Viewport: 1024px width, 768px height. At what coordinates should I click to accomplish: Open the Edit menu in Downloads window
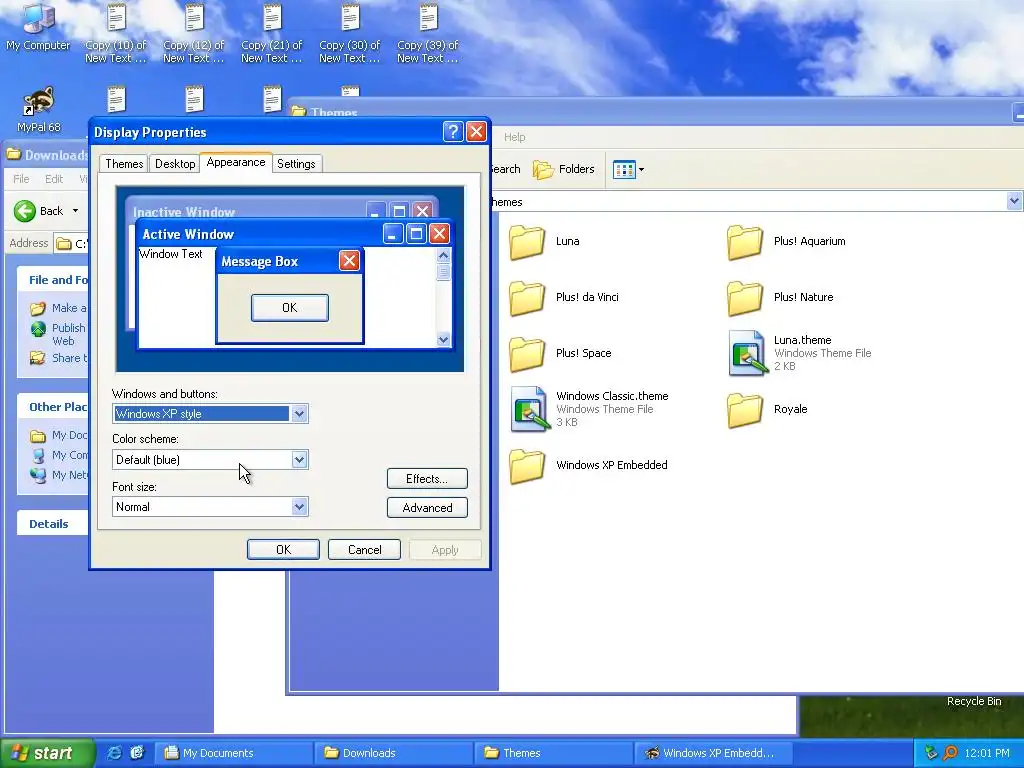click(54, 179)
